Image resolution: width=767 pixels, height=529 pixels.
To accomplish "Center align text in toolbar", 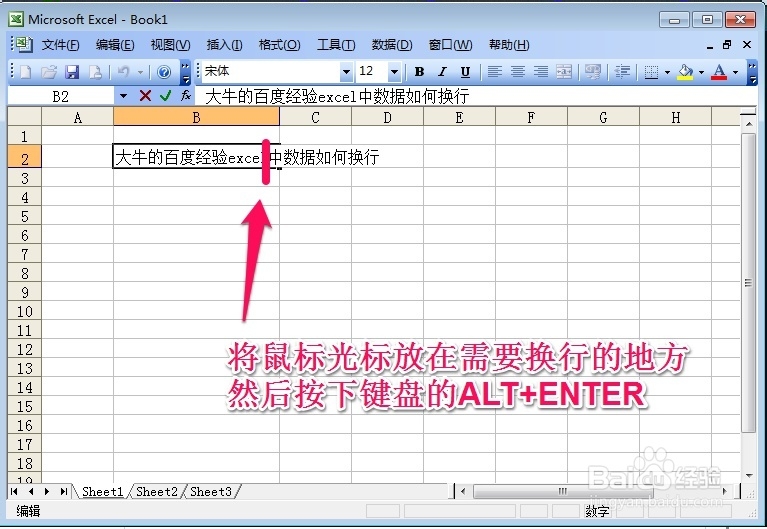I will (x=518, y=72).
